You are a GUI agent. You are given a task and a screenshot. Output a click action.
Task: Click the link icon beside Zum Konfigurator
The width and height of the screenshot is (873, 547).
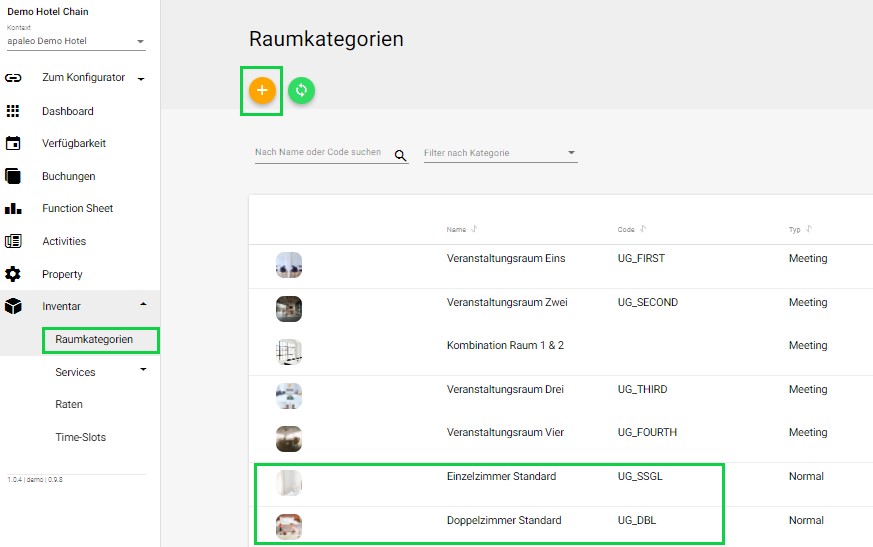(13, 78)
